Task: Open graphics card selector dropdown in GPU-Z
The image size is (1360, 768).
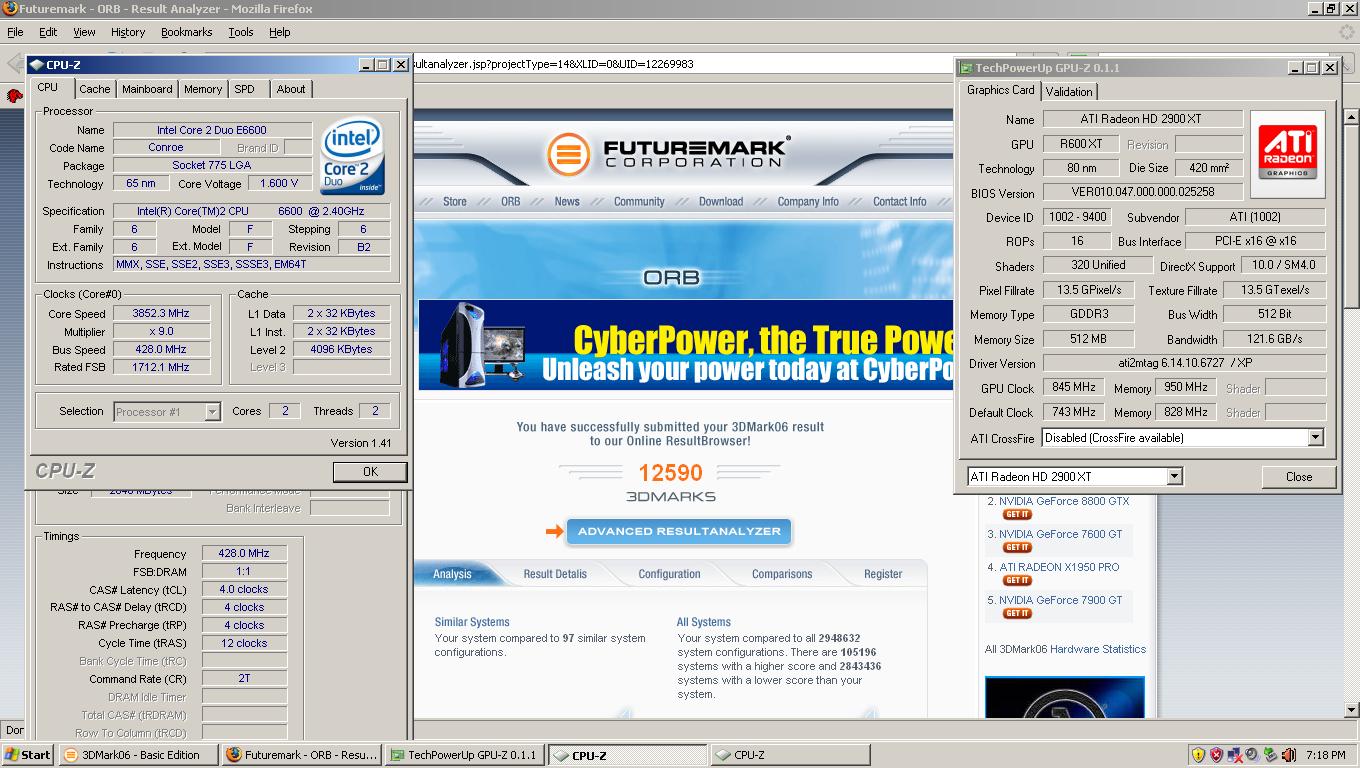Action: [x=1174, y=477]
